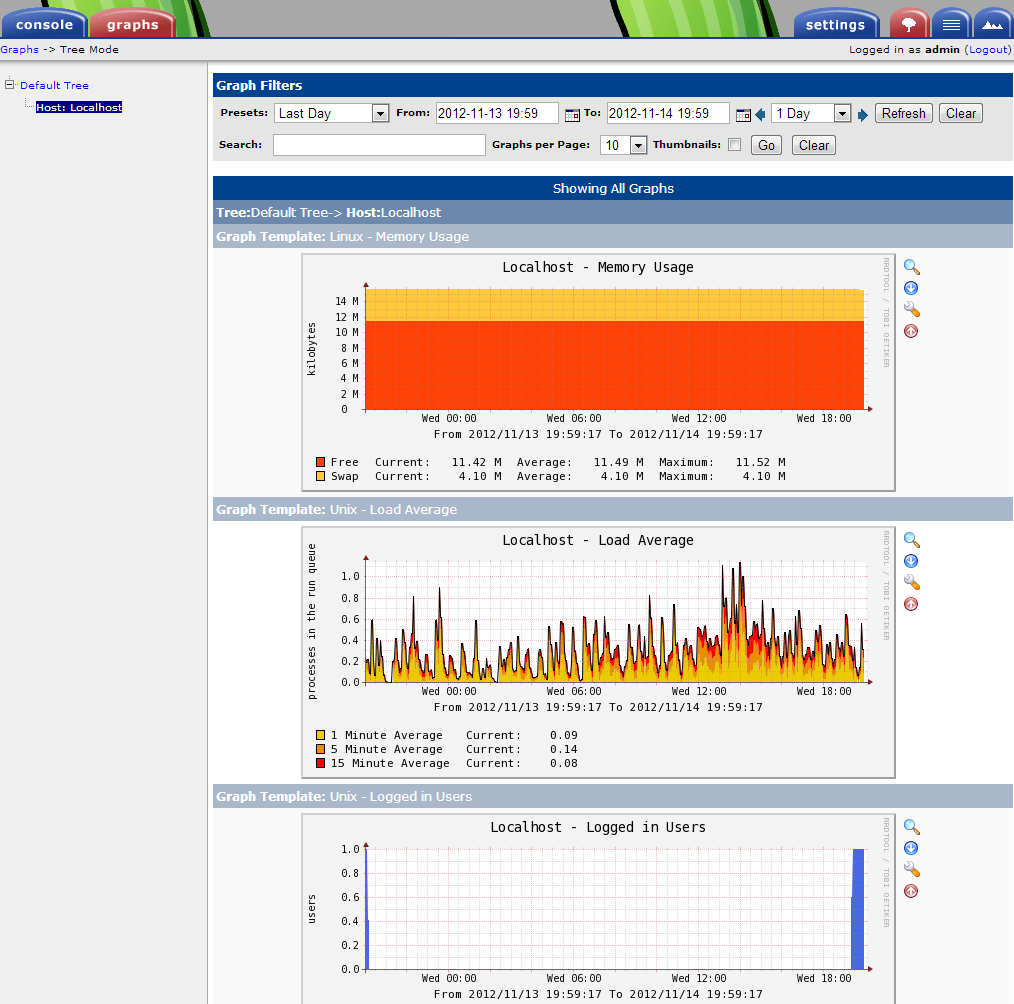Click the Logout link
The height and width of the screenshot is (1004, 1014).
point(988,49)
